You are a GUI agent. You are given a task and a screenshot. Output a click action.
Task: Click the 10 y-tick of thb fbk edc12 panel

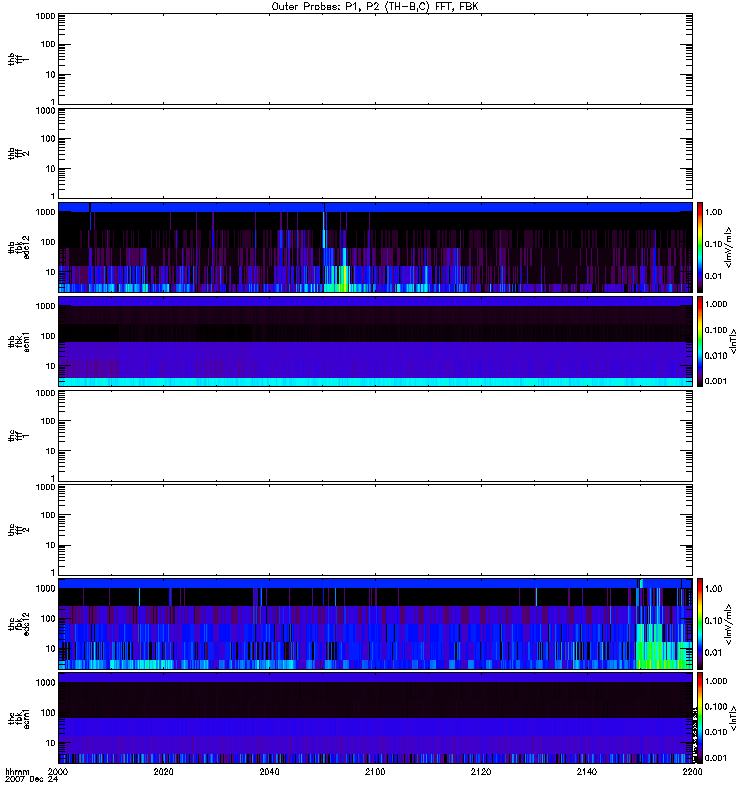[x=51, y=272]
